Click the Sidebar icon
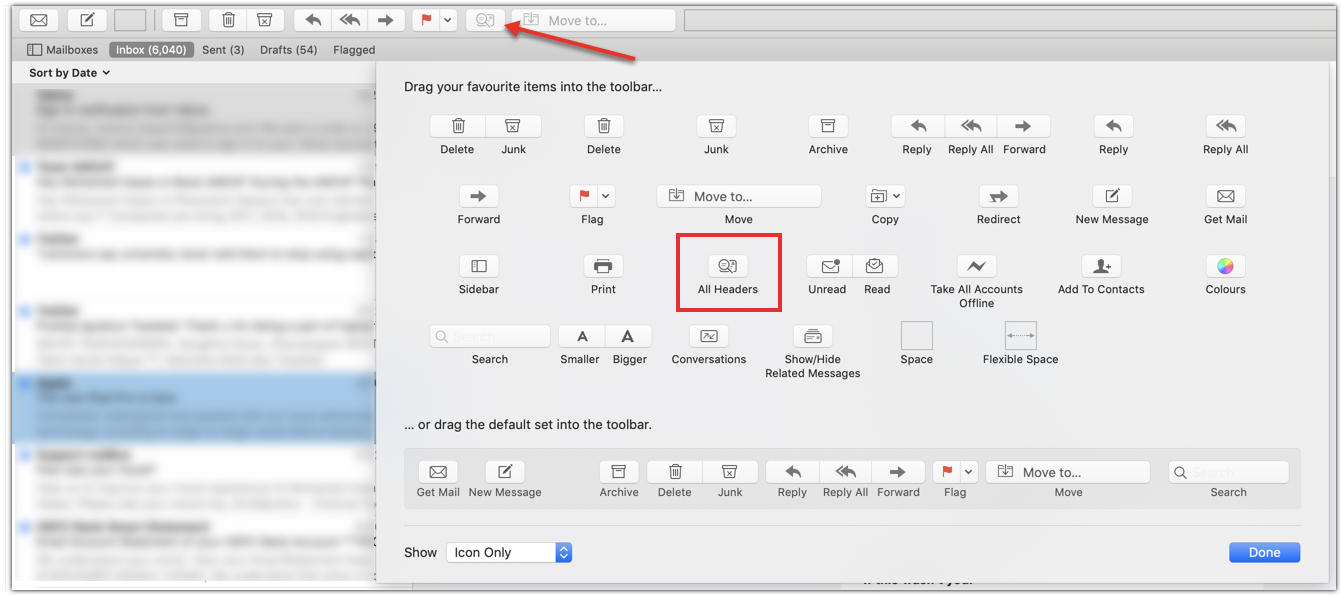The height and width of the screenshot is (596, 1342). point(479,266)
